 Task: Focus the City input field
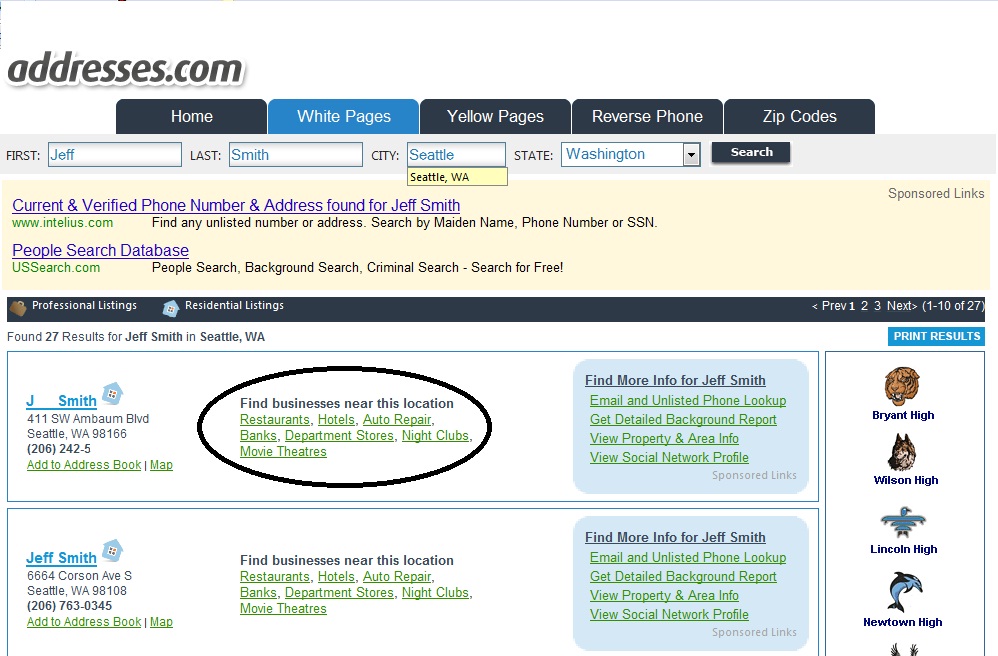[x=456, y=155]
